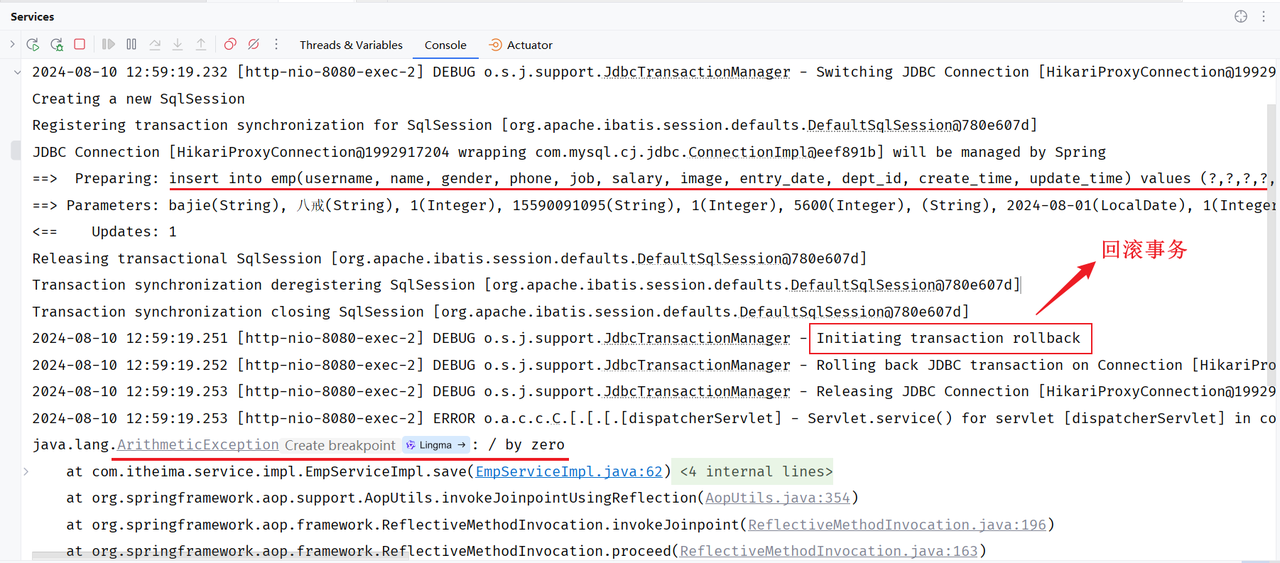Expand the 4 internal lines fold

pos(755,471)
